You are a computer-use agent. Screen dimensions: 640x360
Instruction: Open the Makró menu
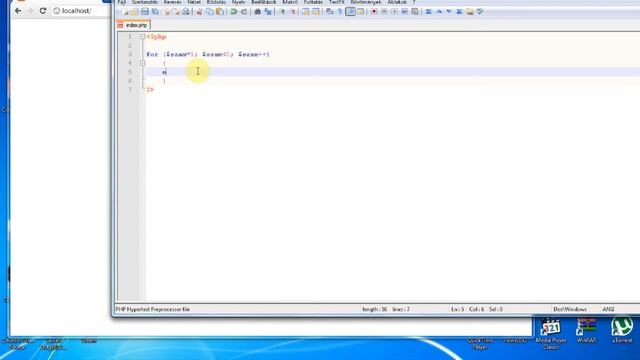(x=290, y=2)
